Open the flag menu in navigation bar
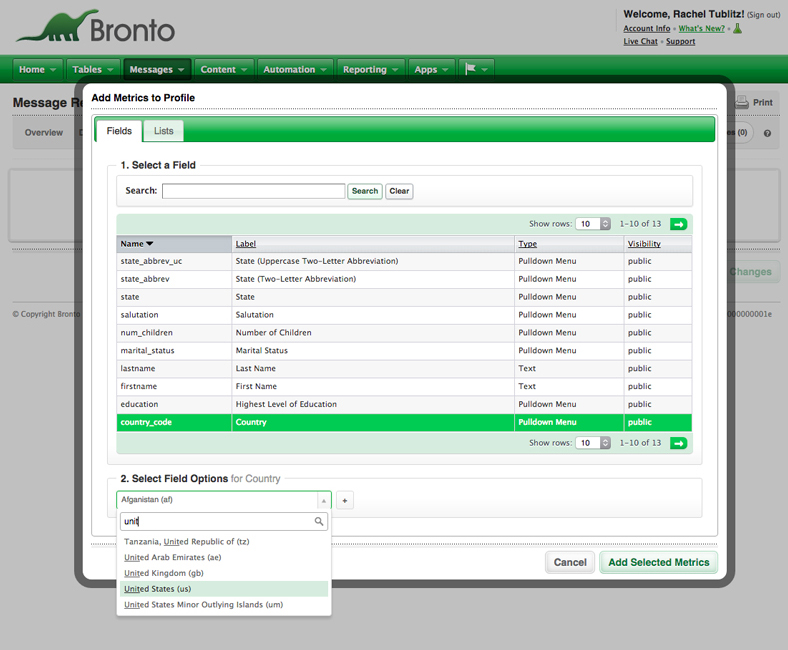 click(x=475, y=69)
